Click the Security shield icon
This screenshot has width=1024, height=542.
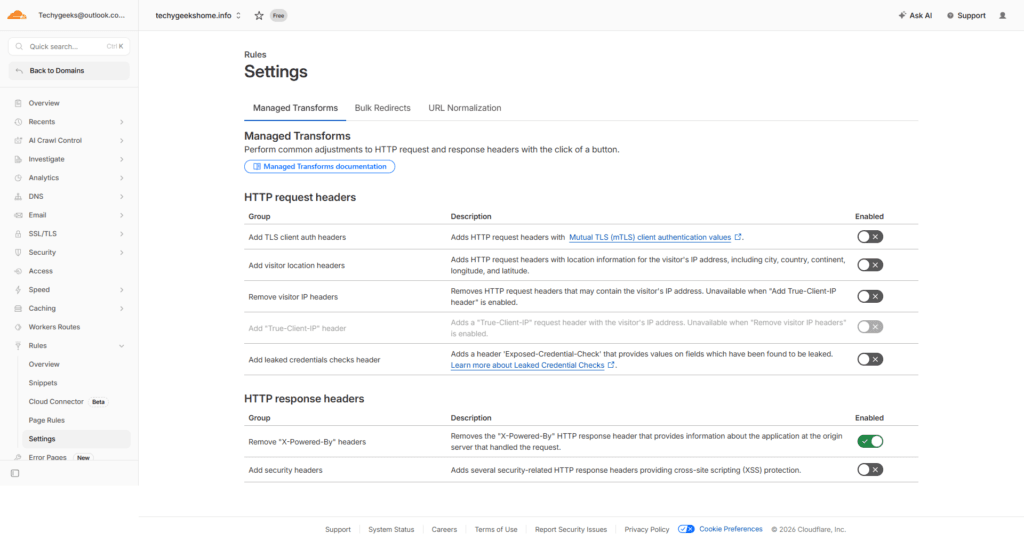click(18, 252)
